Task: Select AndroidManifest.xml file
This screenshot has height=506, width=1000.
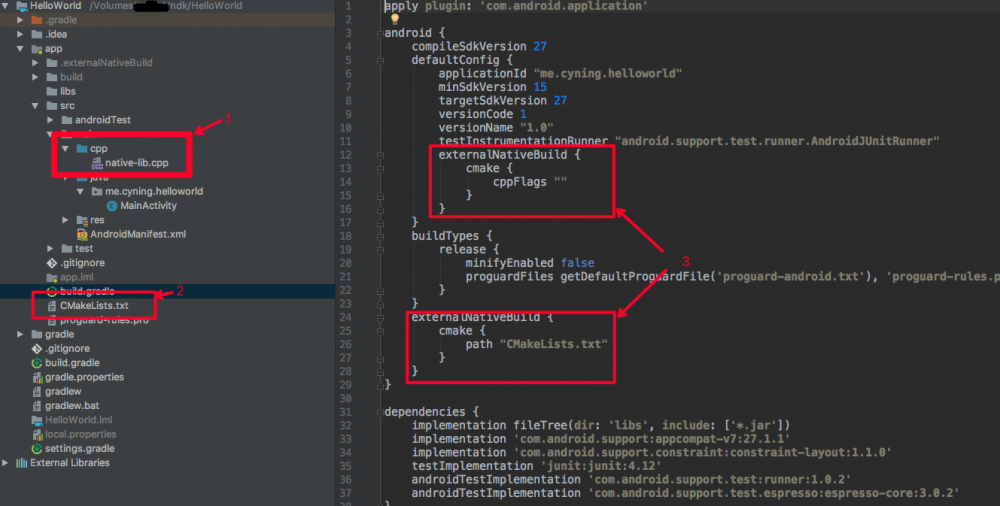Action: tap(138, 235)
